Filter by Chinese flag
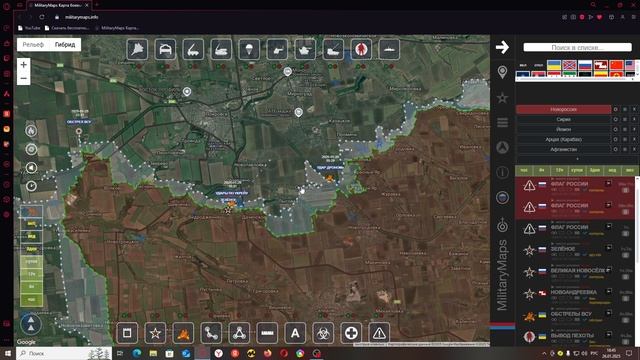This screenshot has height=360, width=640. pos(616,65)
